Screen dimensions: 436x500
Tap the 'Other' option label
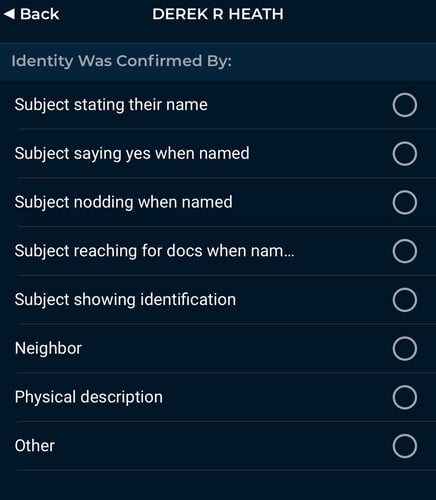35,446
